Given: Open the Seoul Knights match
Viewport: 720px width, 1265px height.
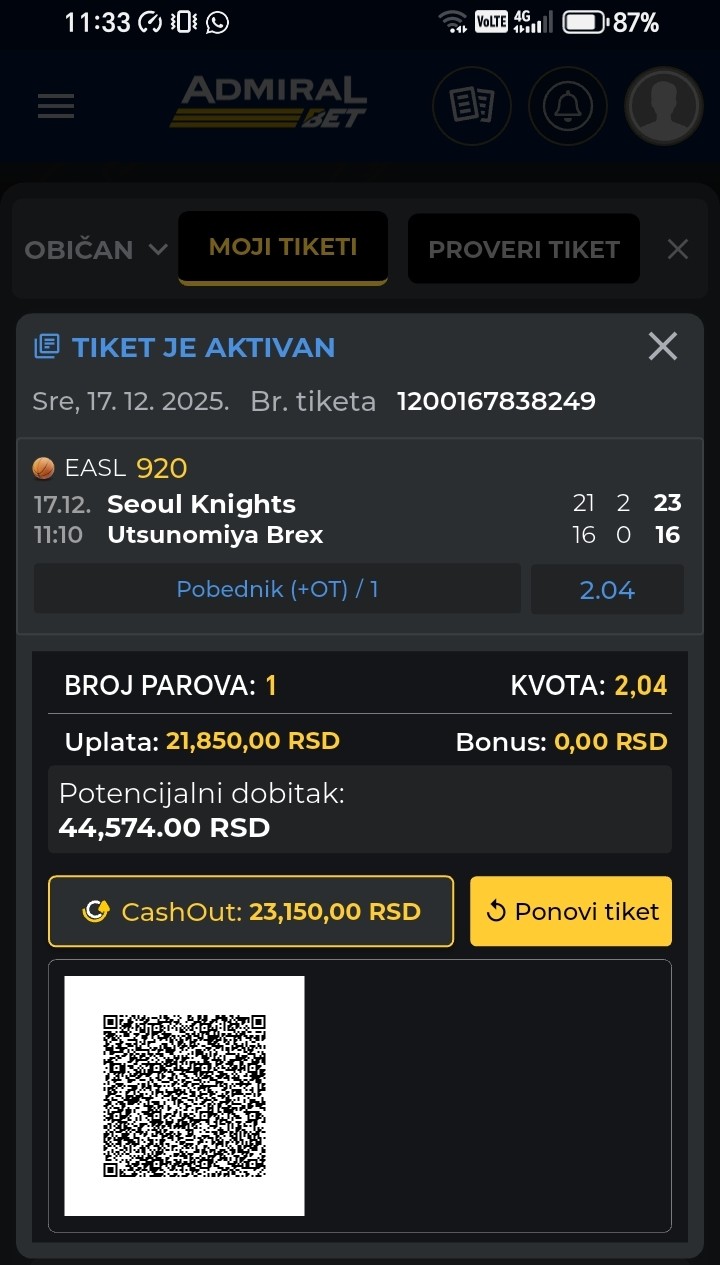Looking at the screenshot, I should pyautogui.click(x=201, y=504).
